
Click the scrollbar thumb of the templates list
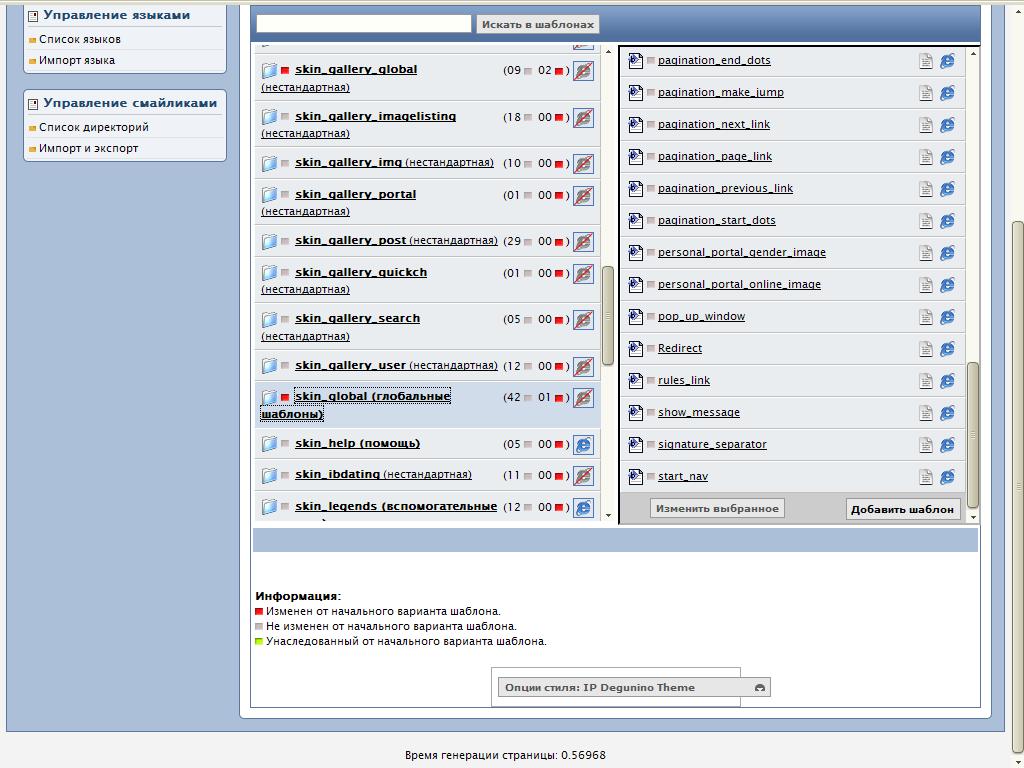pos(973,435)
